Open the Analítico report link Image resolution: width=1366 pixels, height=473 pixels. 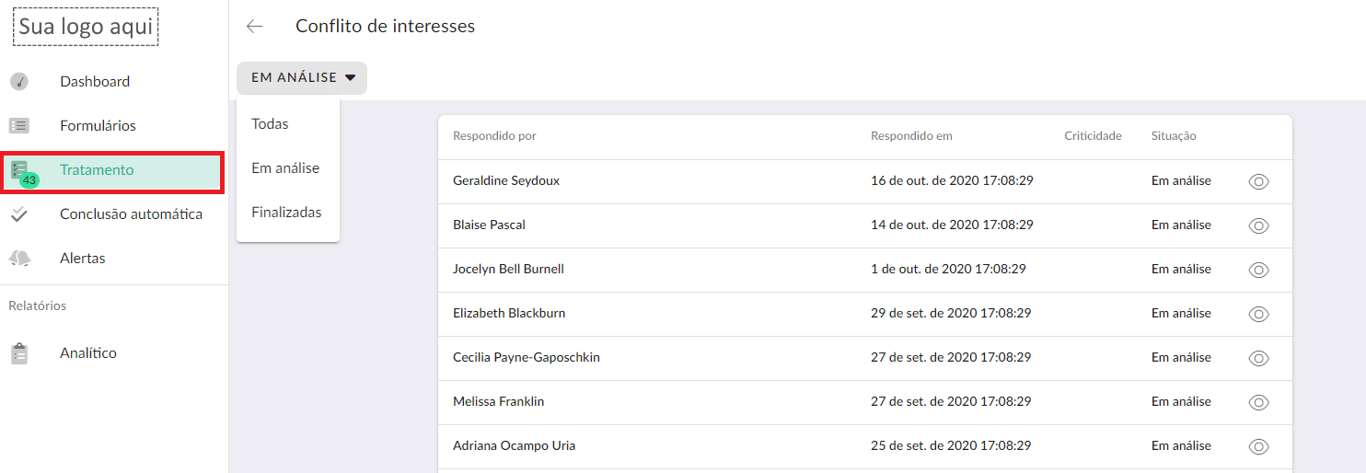(x=88, y=353)
